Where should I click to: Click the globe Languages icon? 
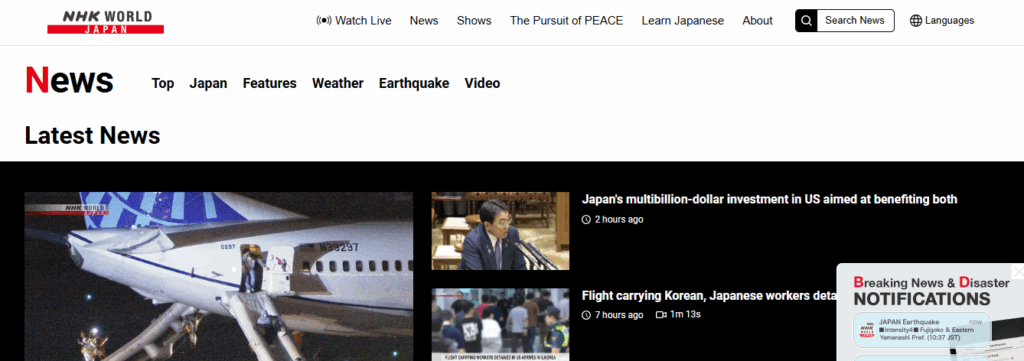(916, 20)
